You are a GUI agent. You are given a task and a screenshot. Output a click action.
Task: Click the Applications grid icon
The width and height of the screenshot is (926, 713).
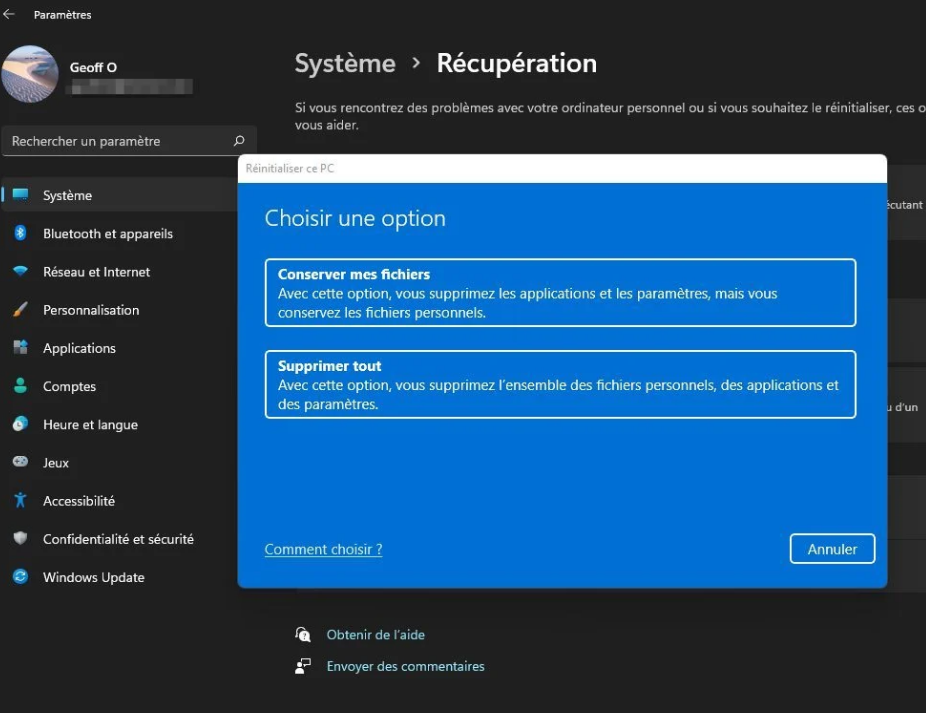pyautogui.click(x=20, y=348)
